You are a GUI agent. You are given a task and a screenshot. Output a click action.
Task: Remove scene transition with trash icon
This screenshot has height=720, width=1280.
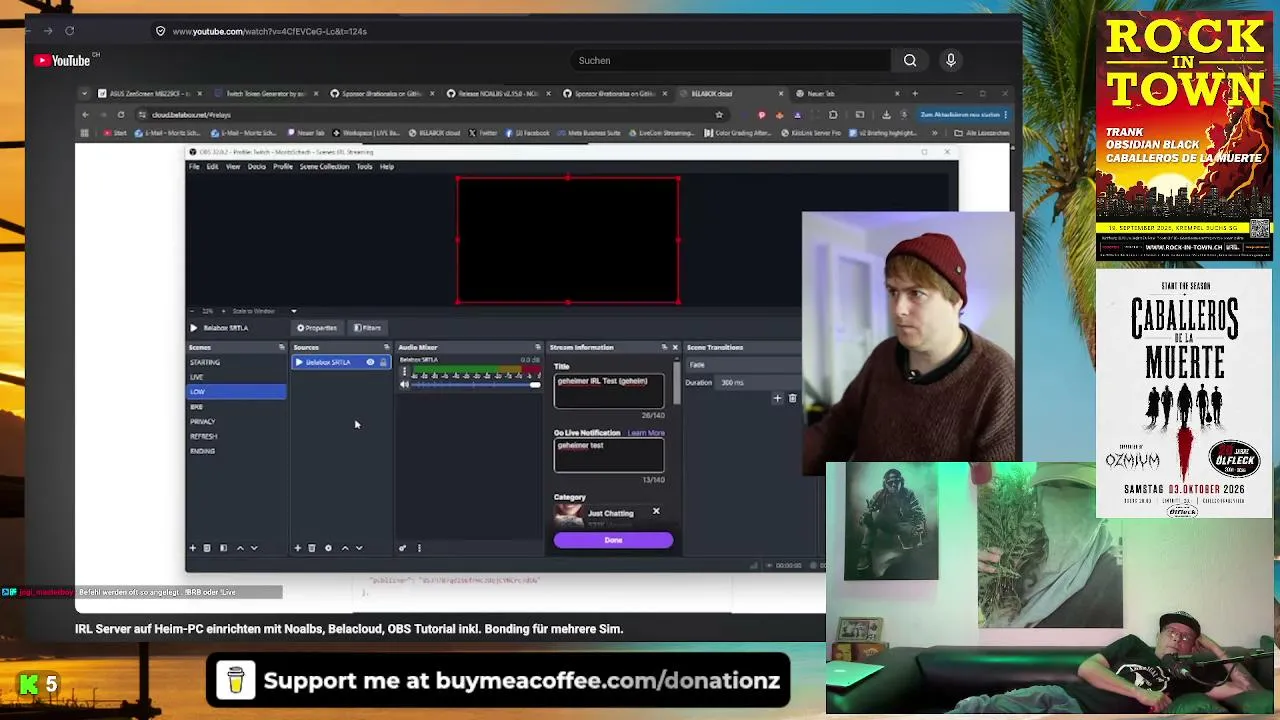click(792, 398)
